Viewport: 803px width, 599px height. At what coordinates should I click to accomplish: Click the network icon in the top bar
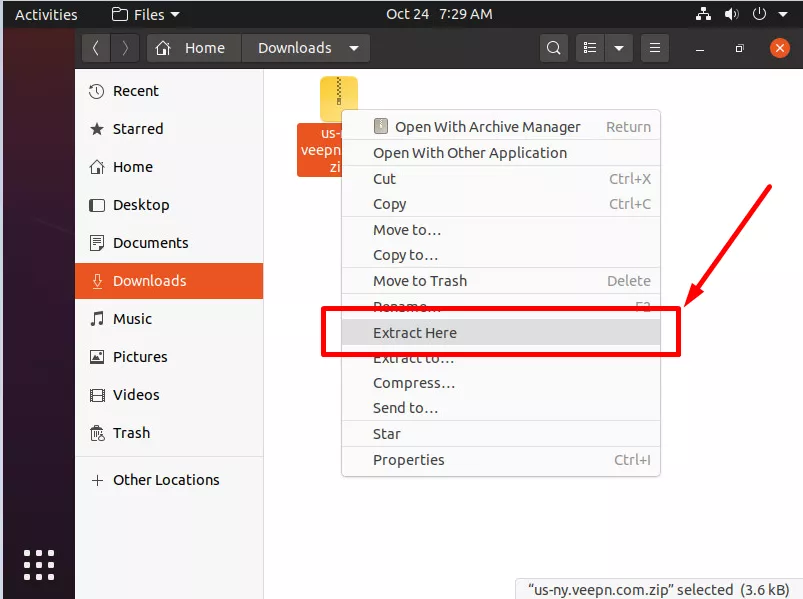[703, 14]
